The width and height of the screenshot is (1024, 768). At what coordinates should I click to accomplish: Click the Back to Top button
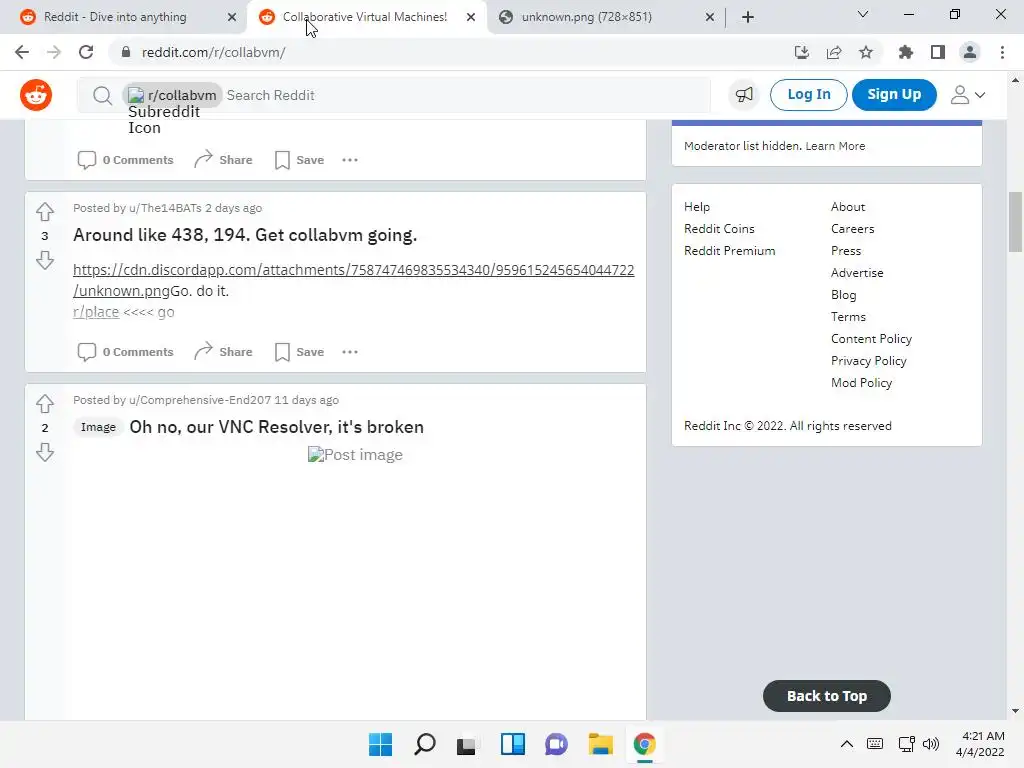pos(826,696)
